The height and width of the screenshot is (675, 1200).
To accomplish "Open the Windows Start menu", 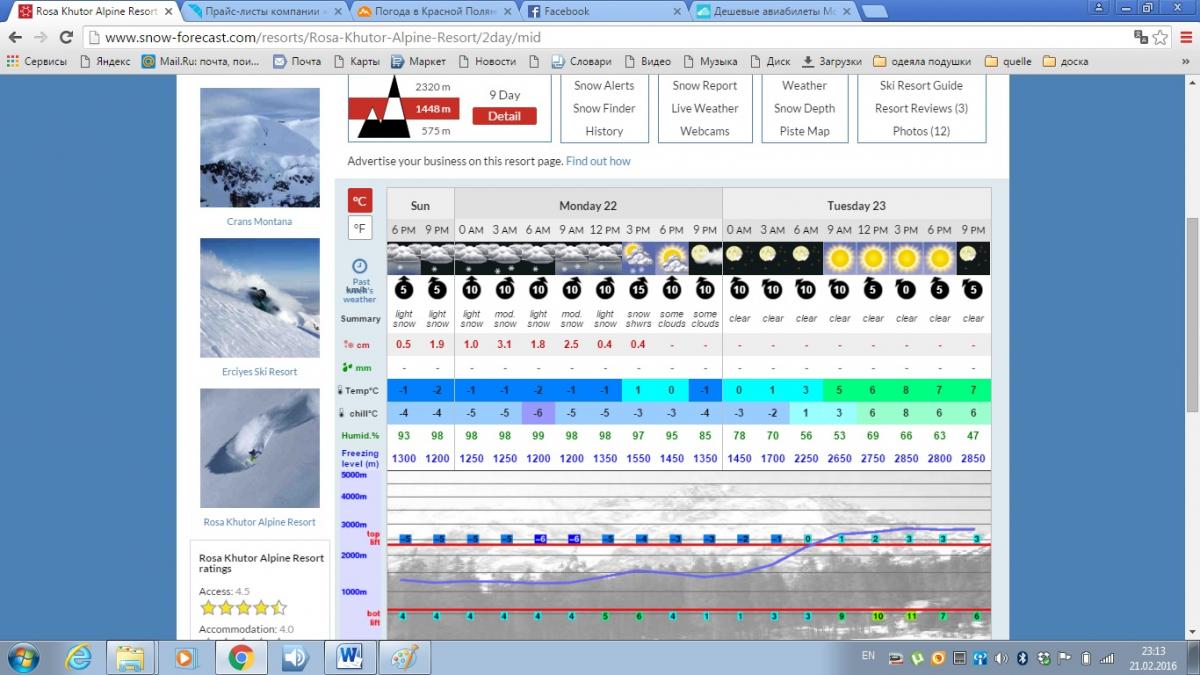I will [22, 658].
